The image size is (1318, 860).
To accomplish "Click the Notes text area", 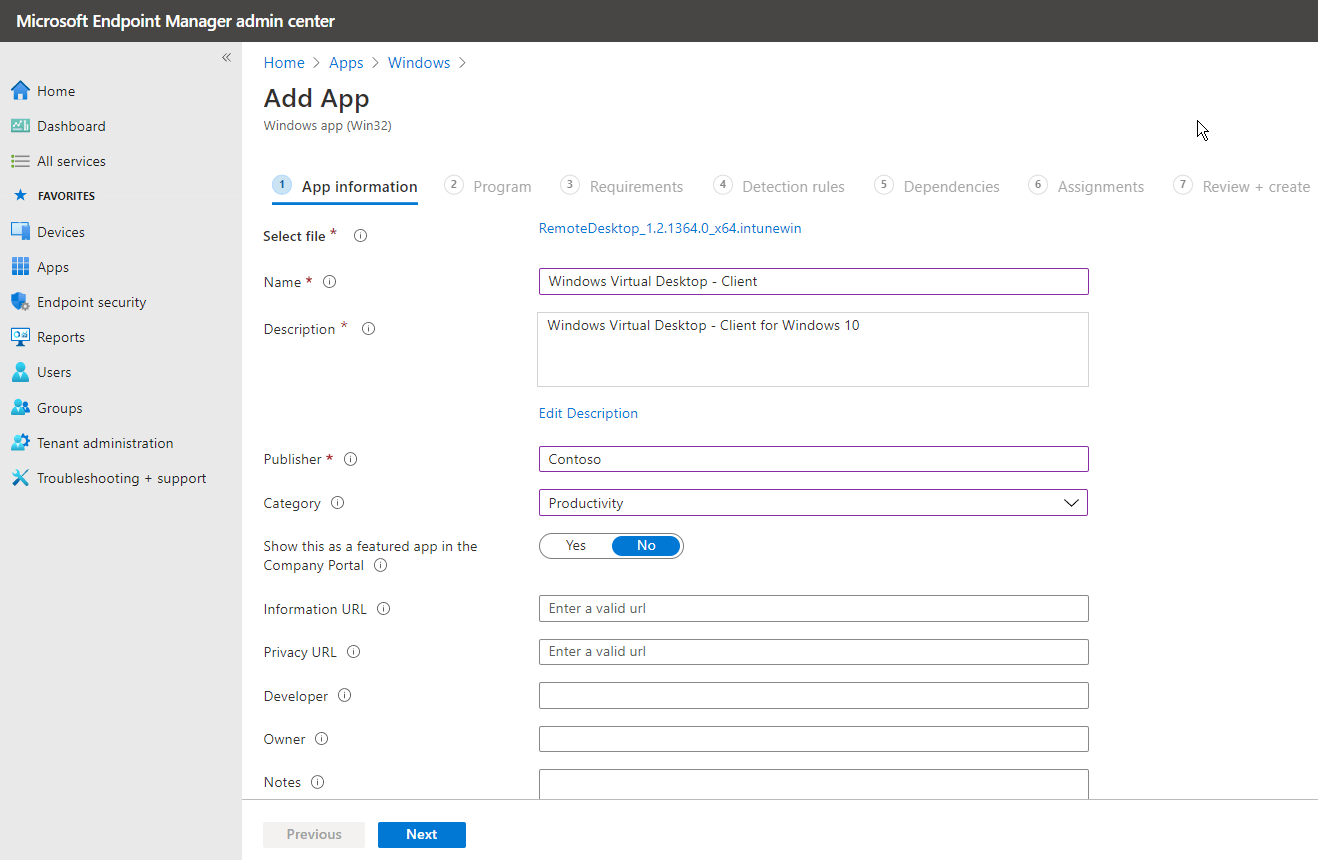I will (813, 784).
